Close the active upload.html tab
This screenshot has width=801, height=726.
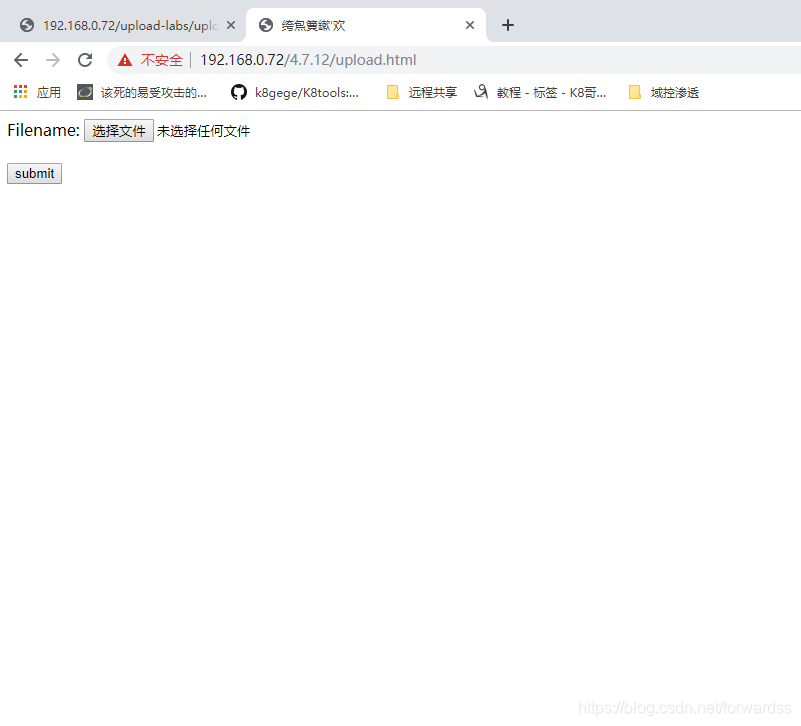tap(470, 25)
